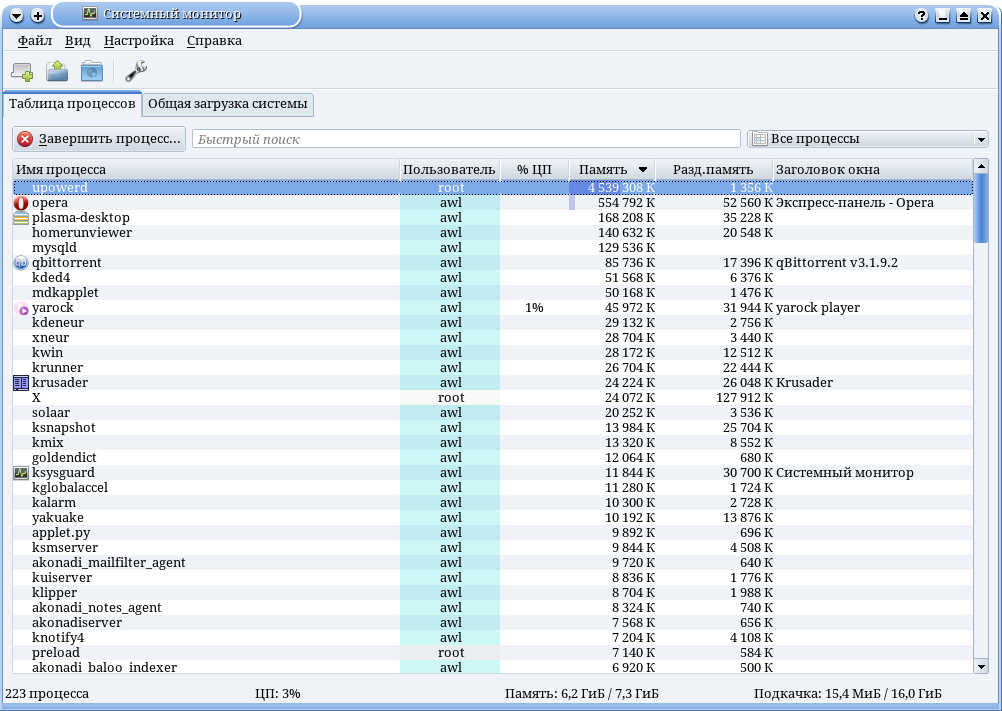Sort by % ЦП column header
This screenshot has height=711, width=1002.
534,169
